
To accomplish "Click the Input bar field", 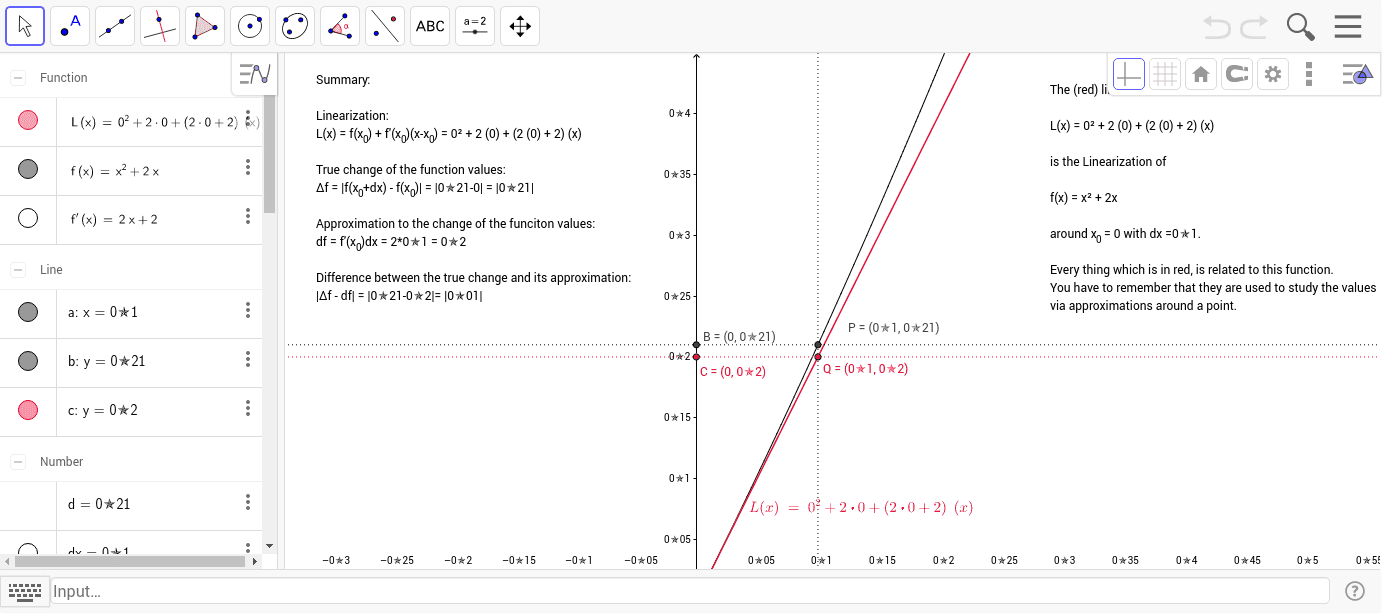I will 690,591.
